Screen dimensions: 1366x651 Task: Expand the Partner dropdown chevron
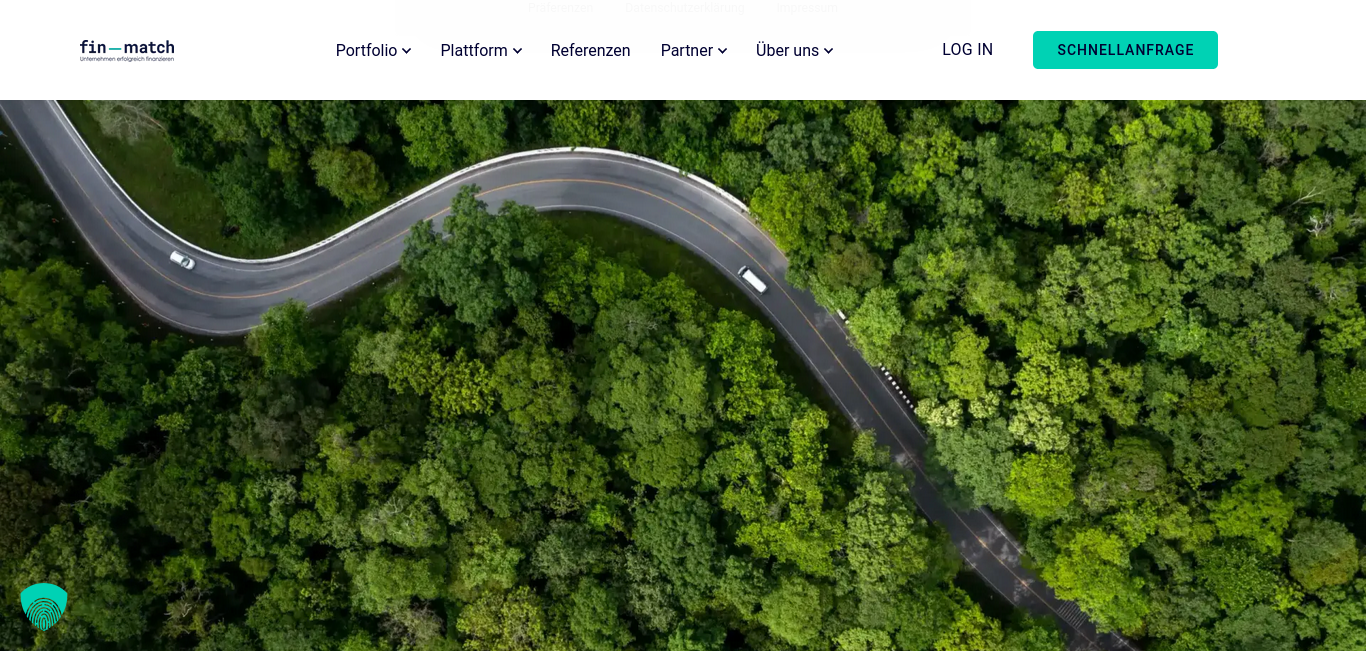pyautogui.click(x=722, y=51)
